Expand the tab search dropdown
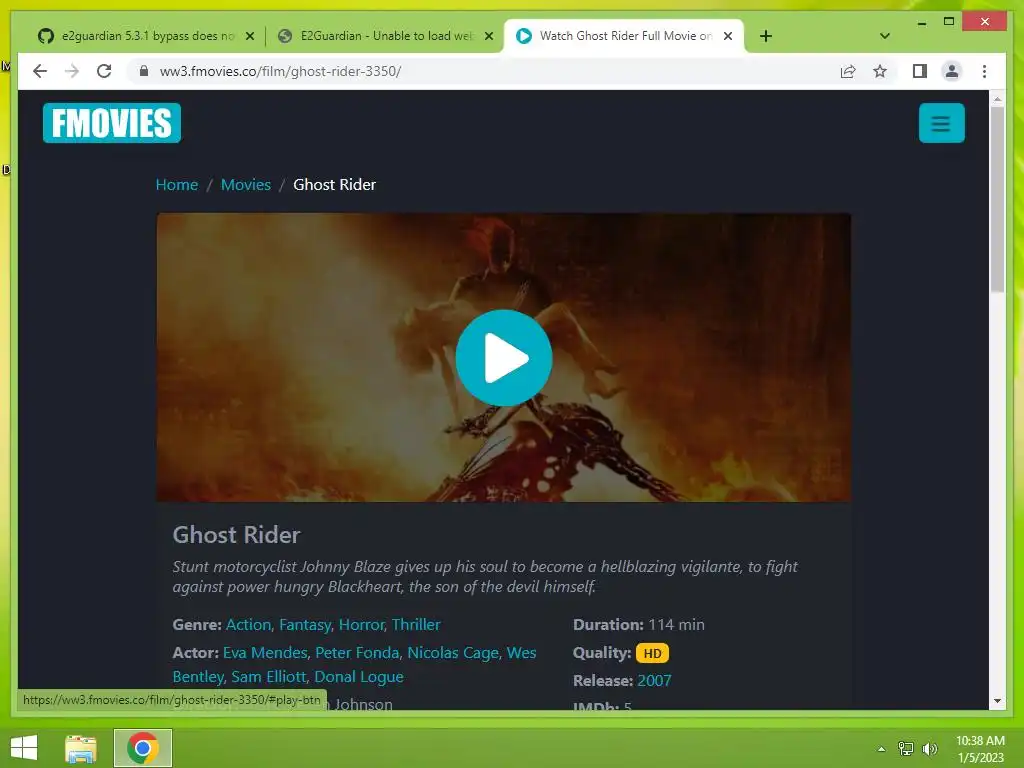1024x768 pixels. point(884,36)
